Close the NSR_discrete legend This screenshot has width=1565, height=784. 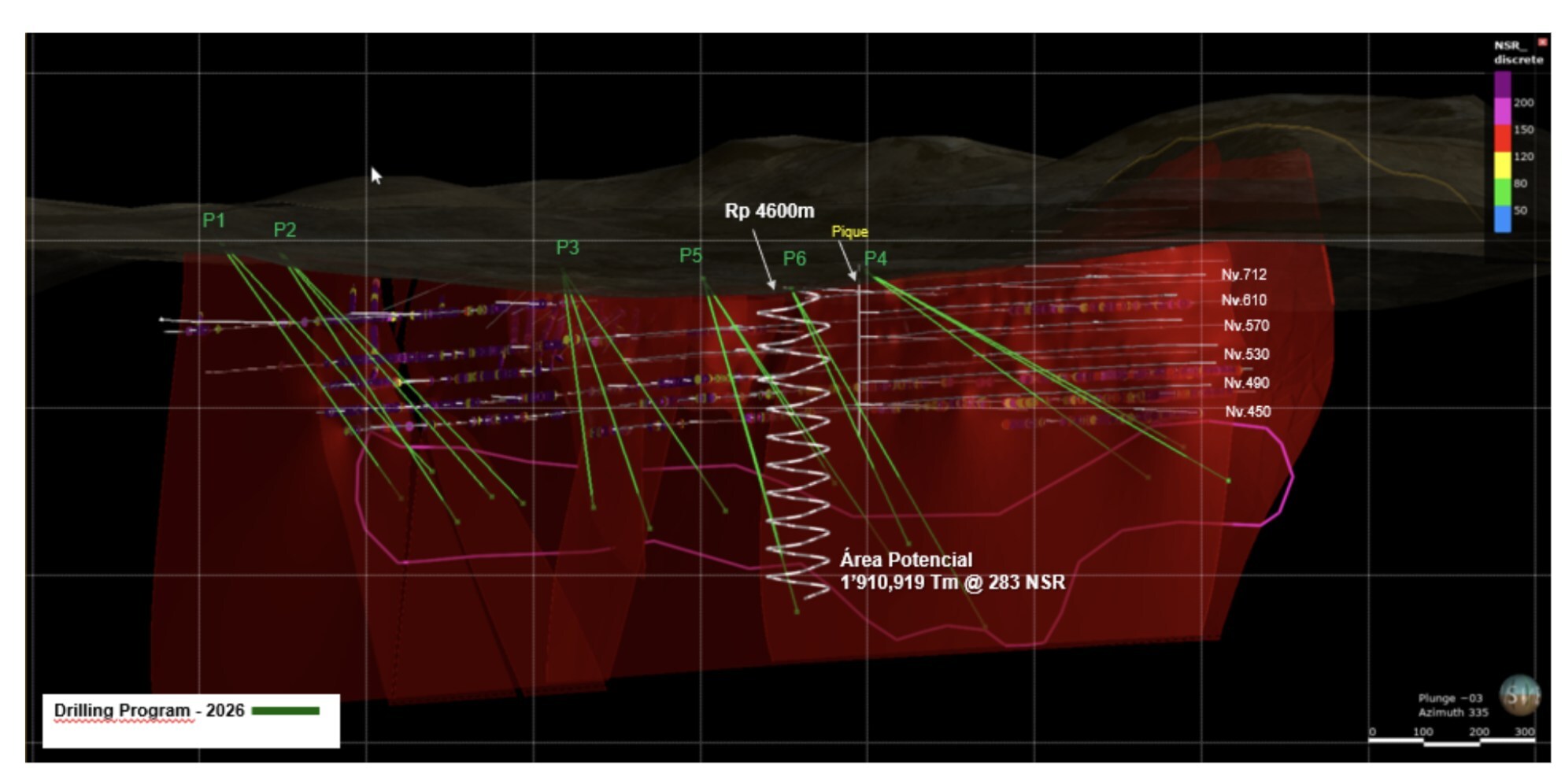pyautogui.click(x=1542, y=43)
